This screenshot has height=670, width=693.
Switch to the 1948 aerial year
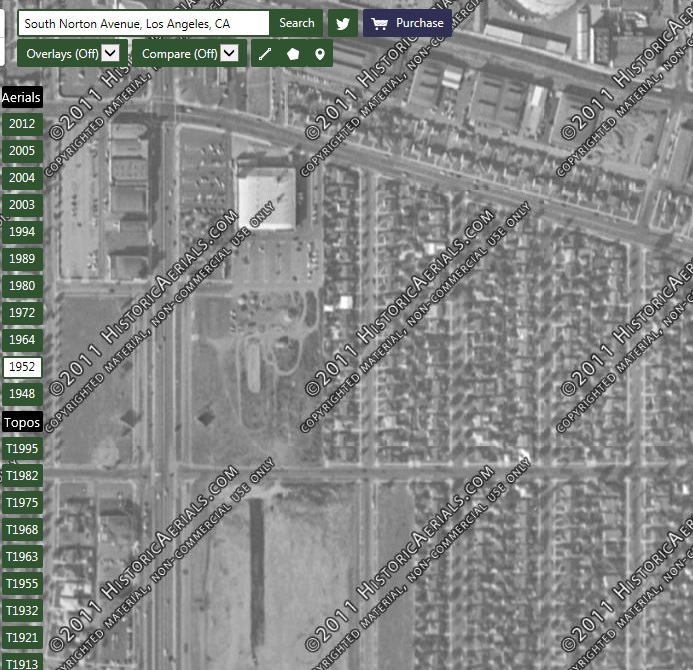tap(22, 394)
